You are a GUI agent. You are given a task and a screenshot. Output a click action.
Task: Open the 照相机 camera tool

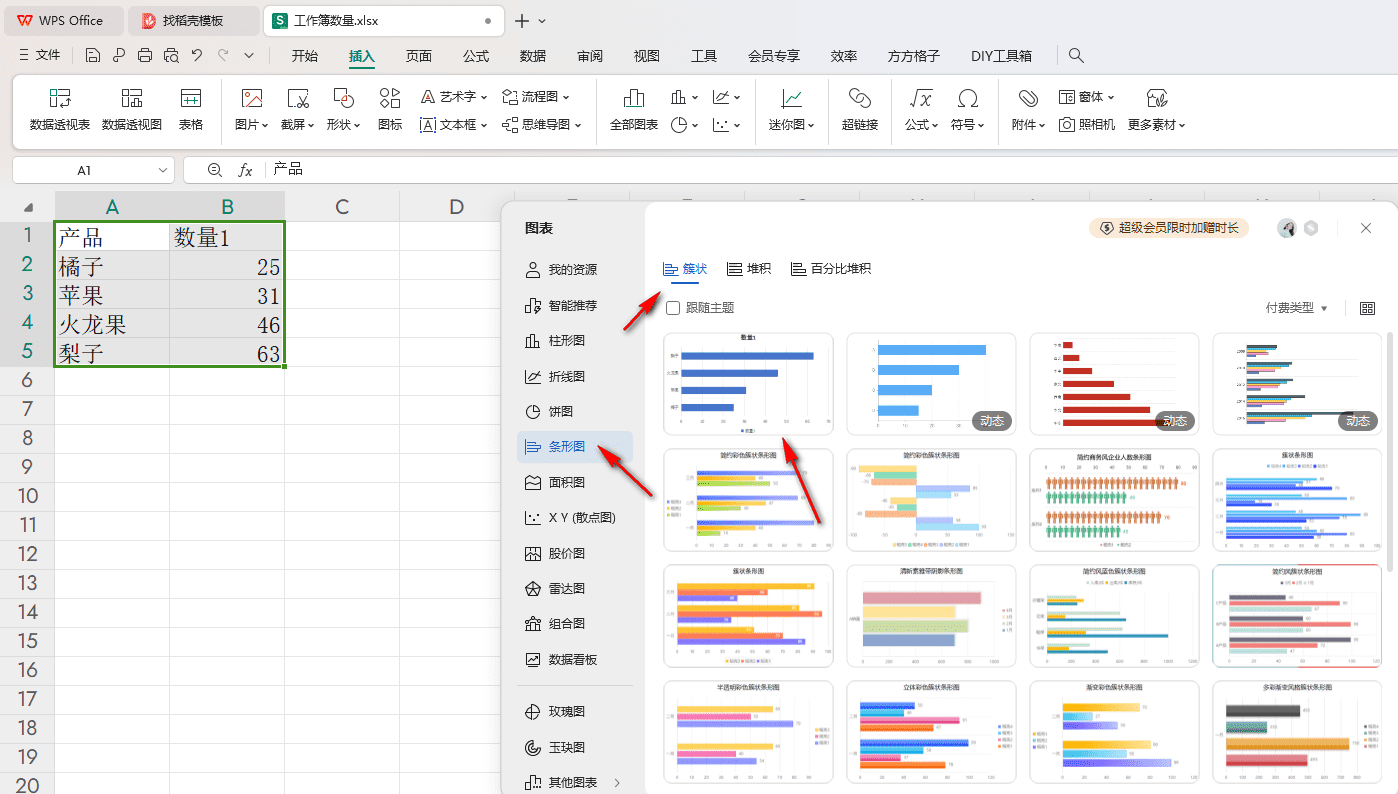point(1087,125)
